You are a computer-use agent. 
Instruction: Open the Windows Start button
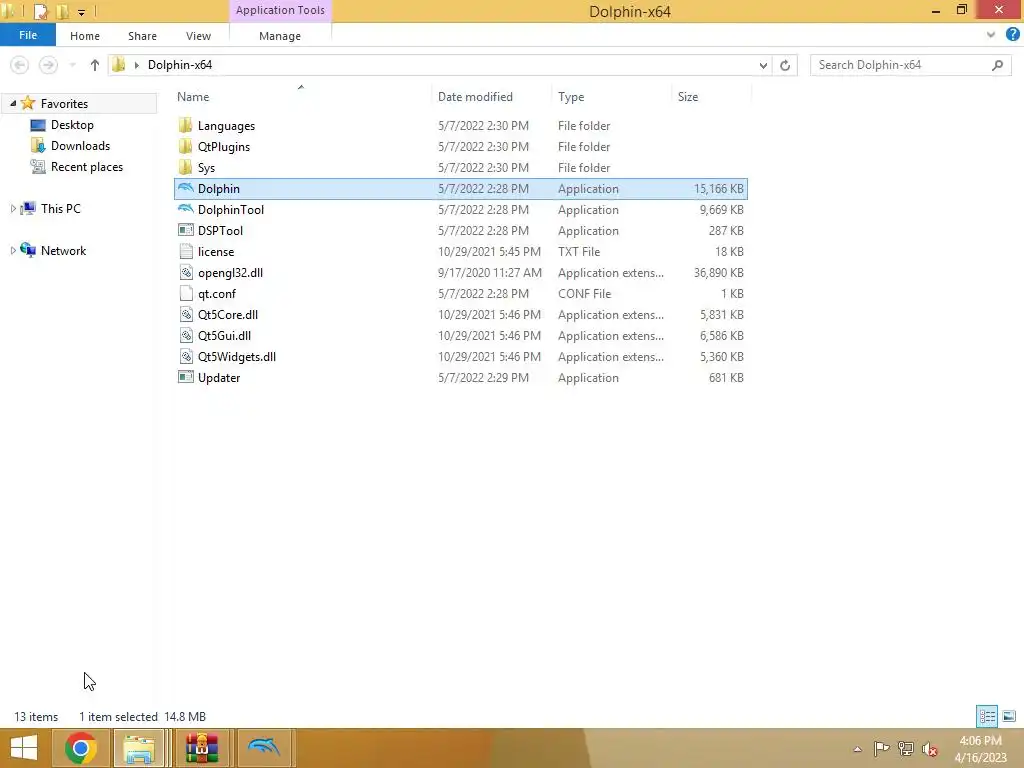click(x=24, y=748)
